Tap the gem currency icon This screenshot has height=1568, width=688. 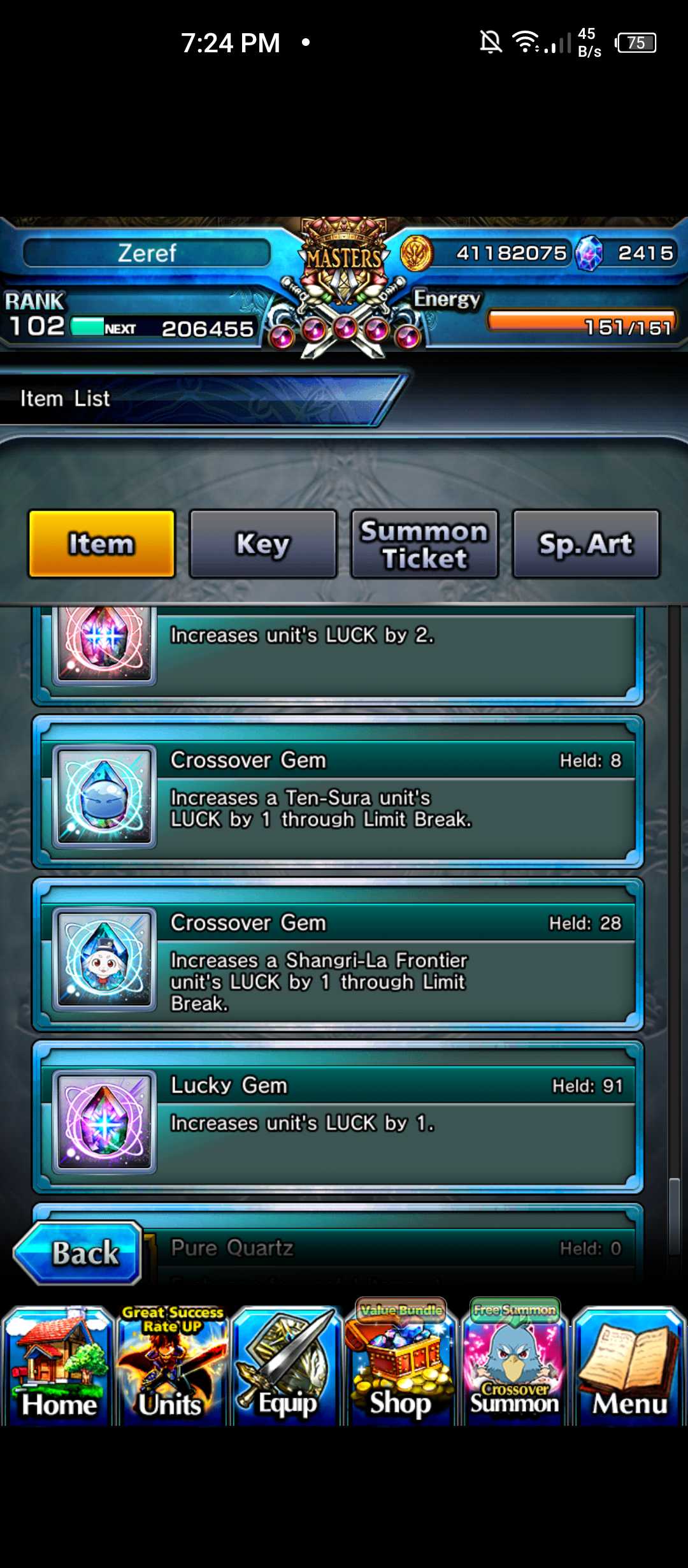(x=589, y=253)
